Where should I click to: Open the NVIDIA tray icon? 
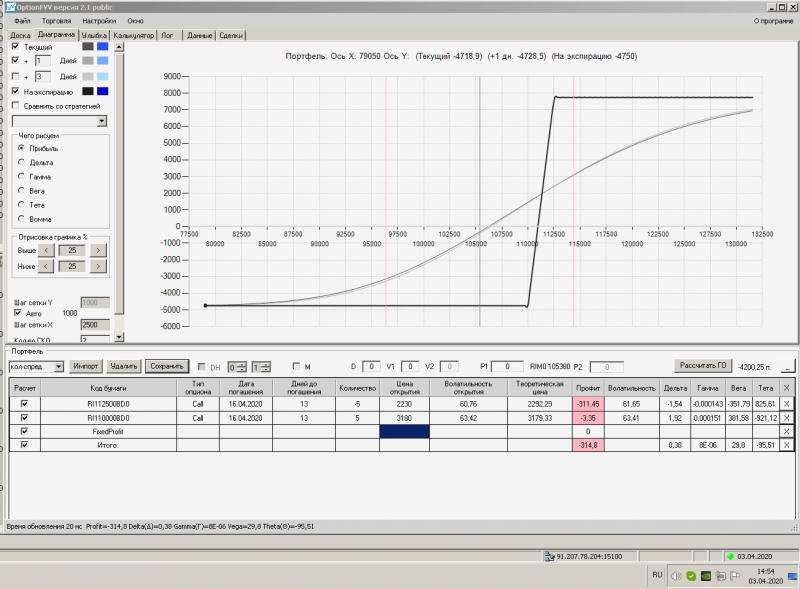pyautogui.click(x=706, y=576)
